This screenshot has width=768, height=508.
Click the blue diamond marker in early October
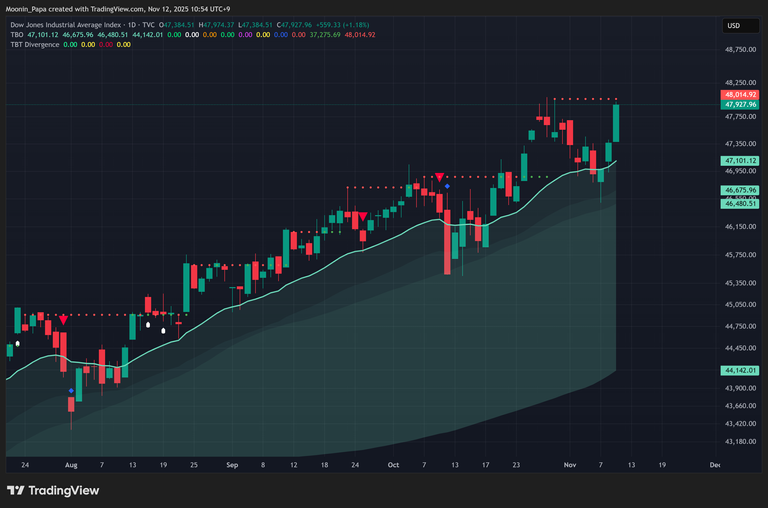click(447, 187)
